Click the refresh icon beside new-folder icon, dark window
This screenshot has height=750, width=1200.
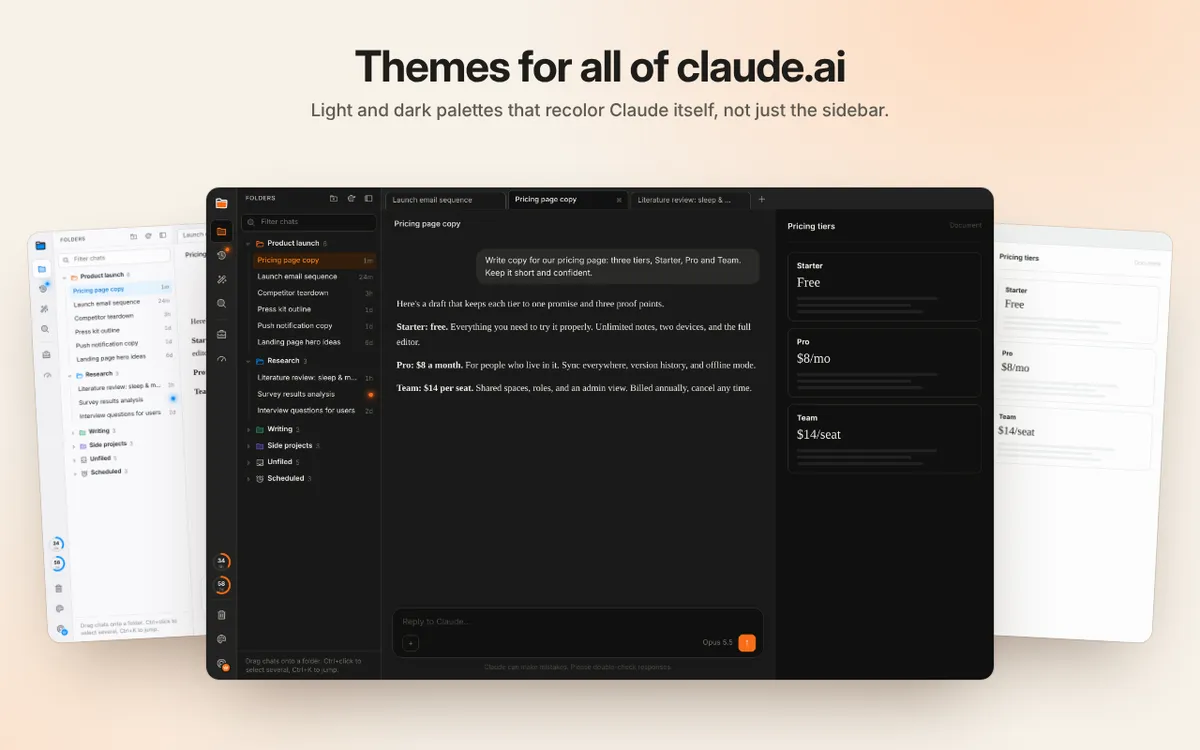351,198
